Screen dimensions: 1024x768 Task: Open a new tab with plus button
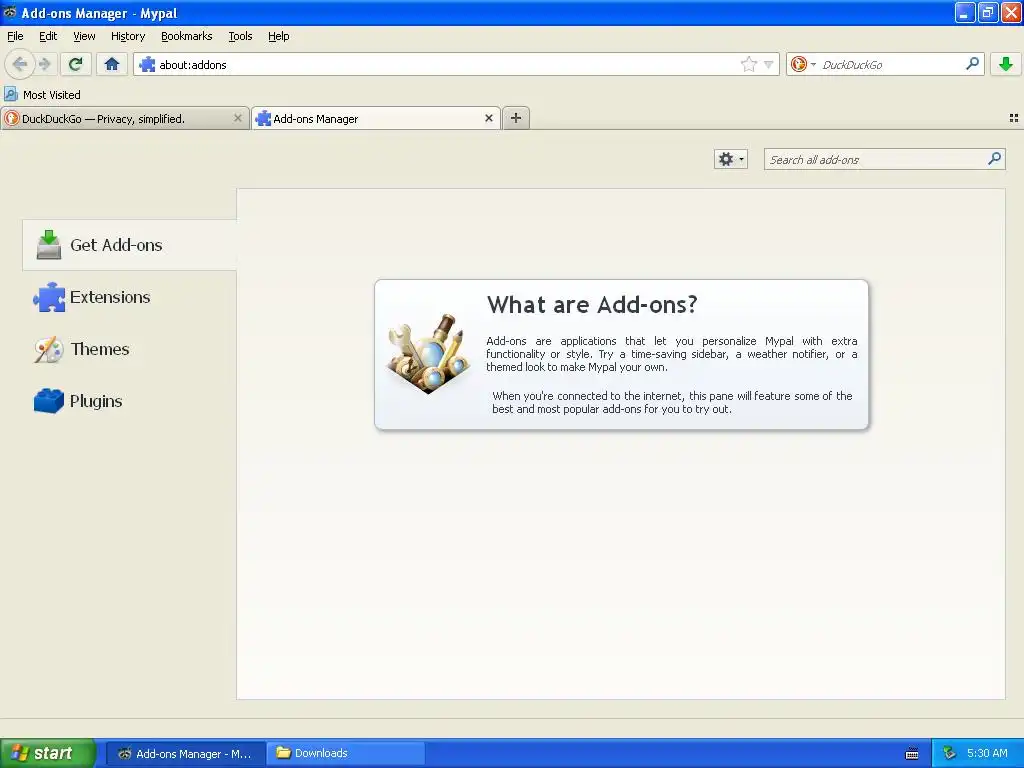tap(516, 118)
